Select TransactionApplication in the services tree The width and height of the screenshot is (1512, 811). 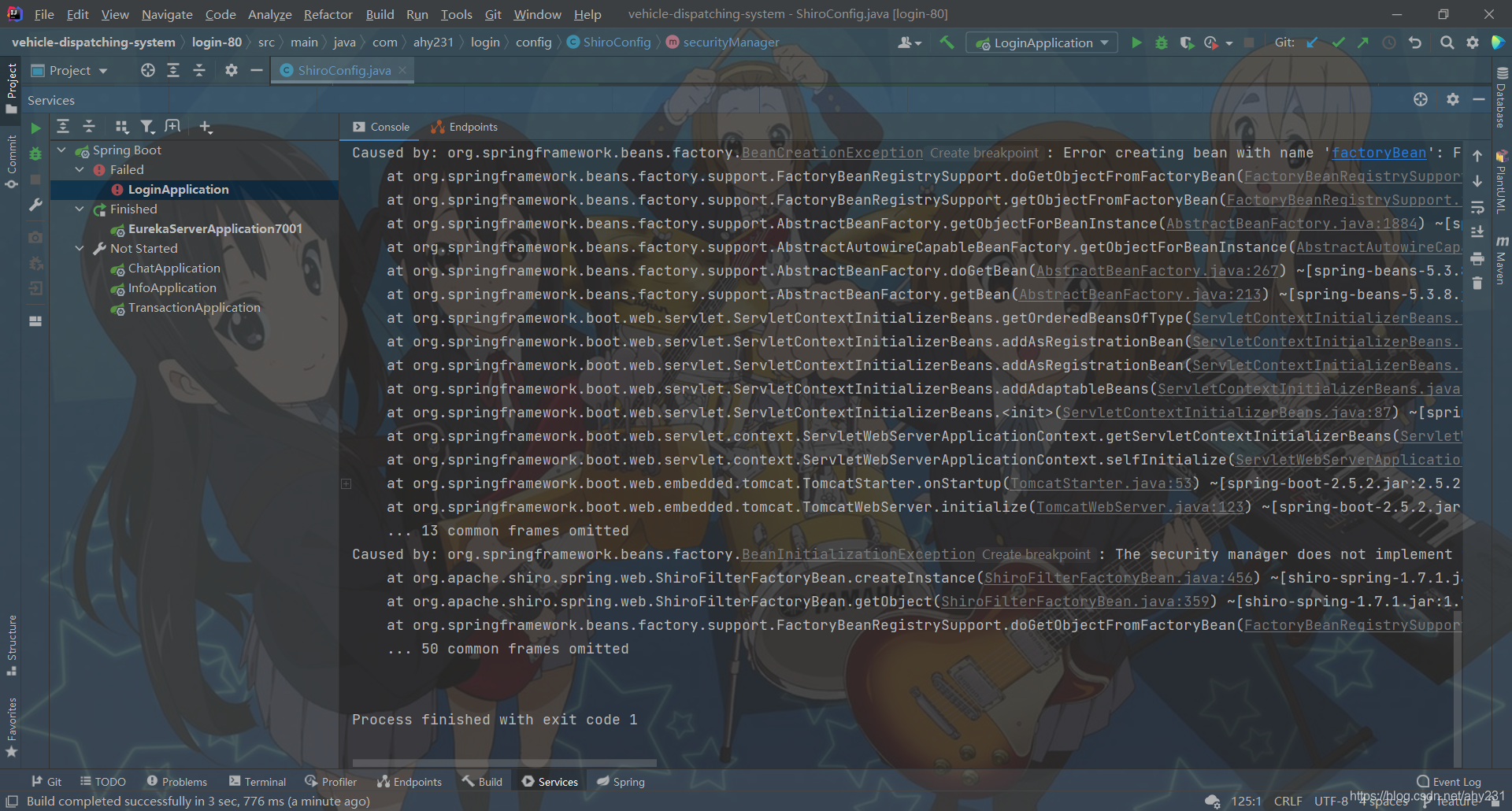pyautogui.click(x=194, y=307)
